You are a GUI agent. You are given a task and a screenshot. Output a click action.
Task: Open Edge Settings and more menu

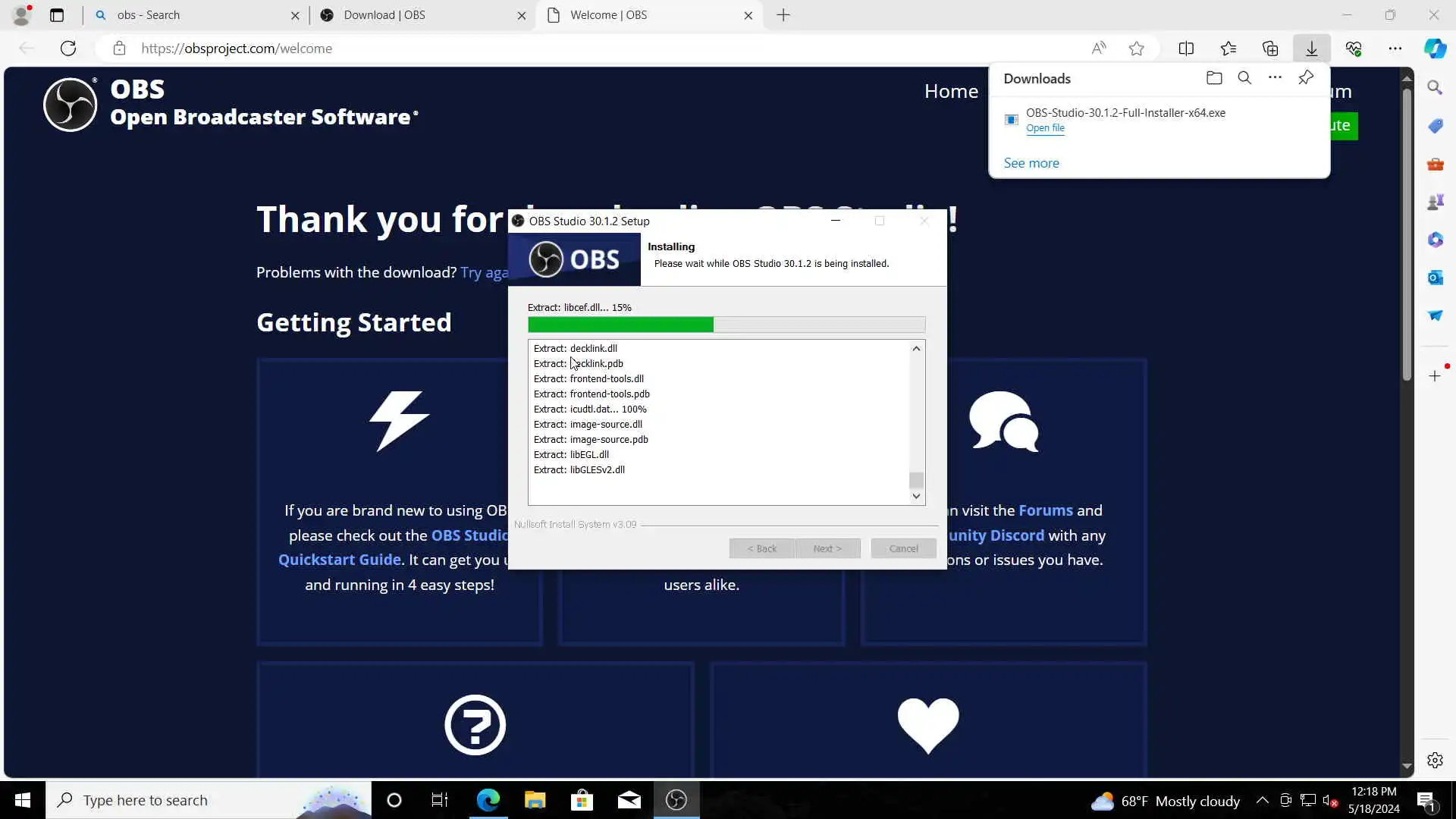pos(1395,49)
